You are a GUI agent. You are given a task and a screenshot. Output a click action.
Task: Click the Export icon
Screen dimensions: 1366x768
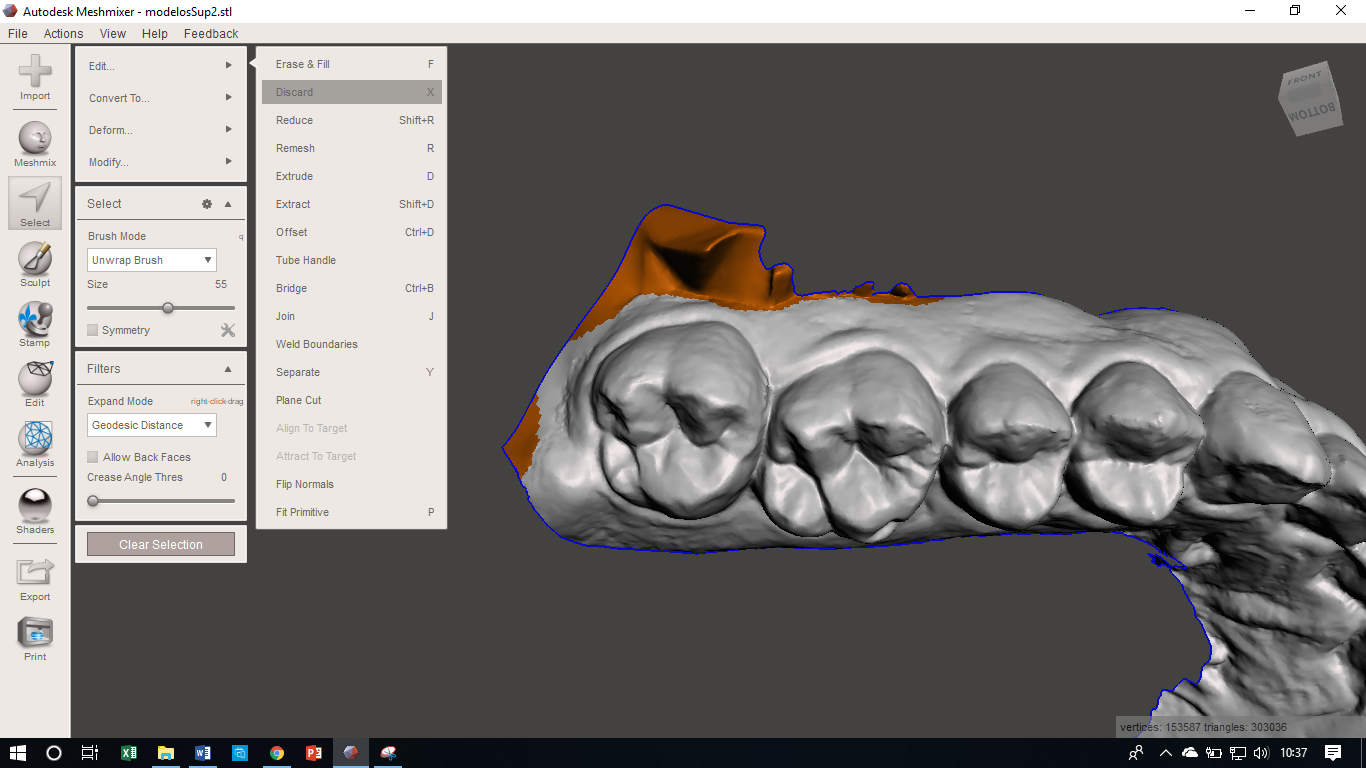point(35,580)
